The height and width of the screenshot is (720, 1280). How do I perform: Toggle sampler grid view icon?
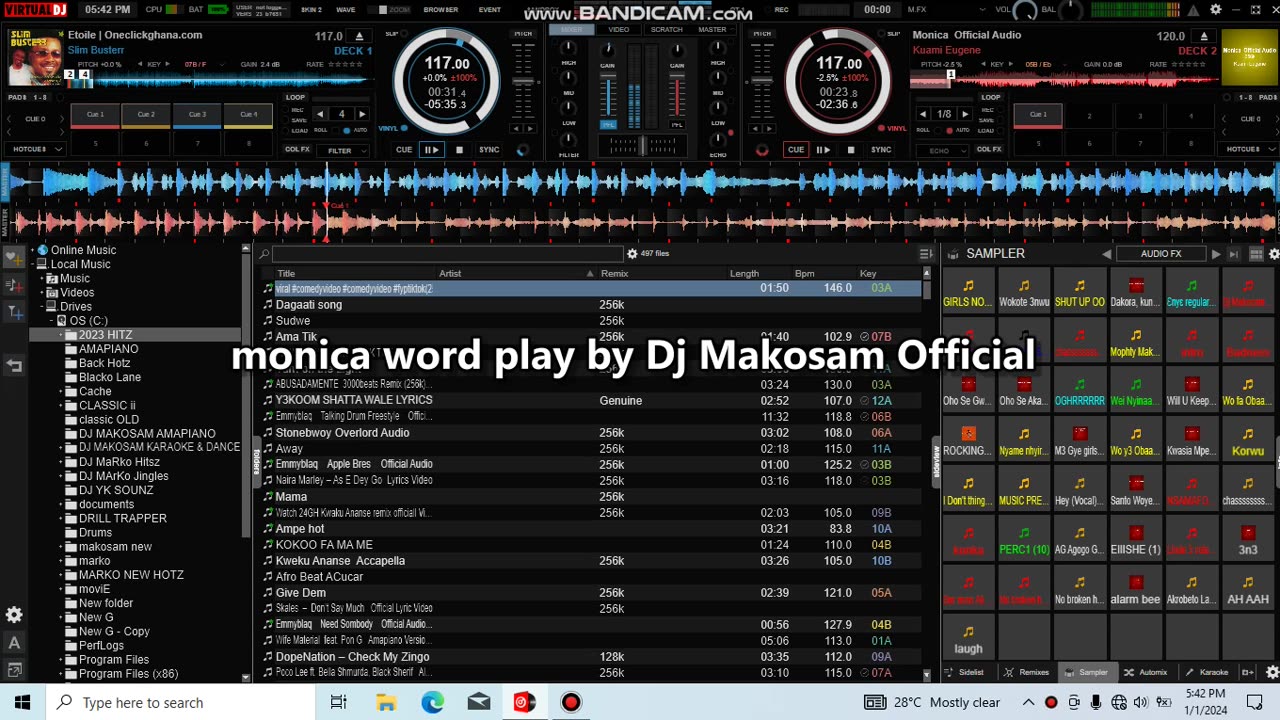coord(1256,254)
